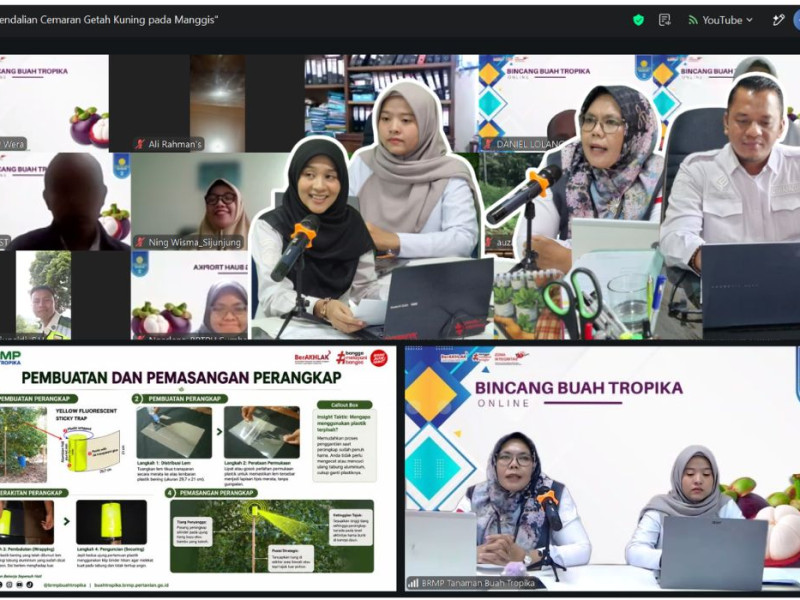Image resolution: width=800 pixels, height=600 pixels.
Task: Click signal bars beside BRMP Tanaman Buah Tropika
Action: (x=413, y=583)
